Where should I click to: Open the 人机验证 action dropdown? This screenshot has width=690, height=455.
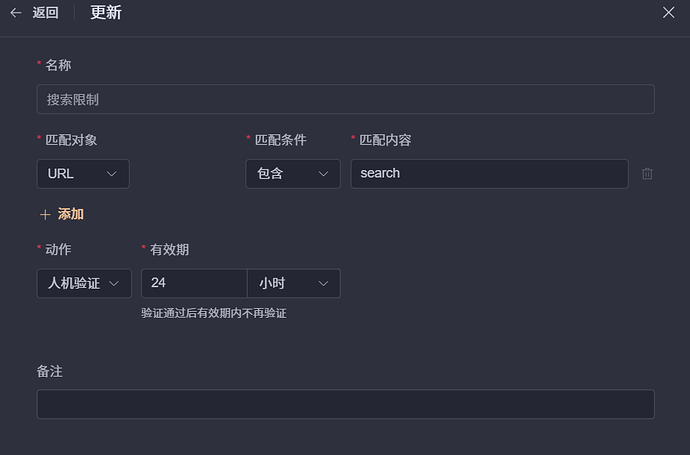[x=84, y=283]
